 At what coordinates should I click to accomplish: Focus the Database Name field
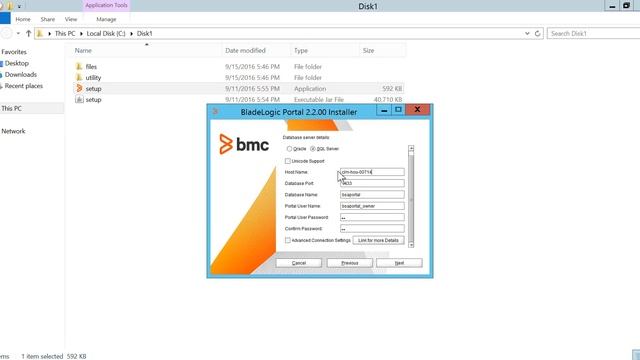point(372,195)
